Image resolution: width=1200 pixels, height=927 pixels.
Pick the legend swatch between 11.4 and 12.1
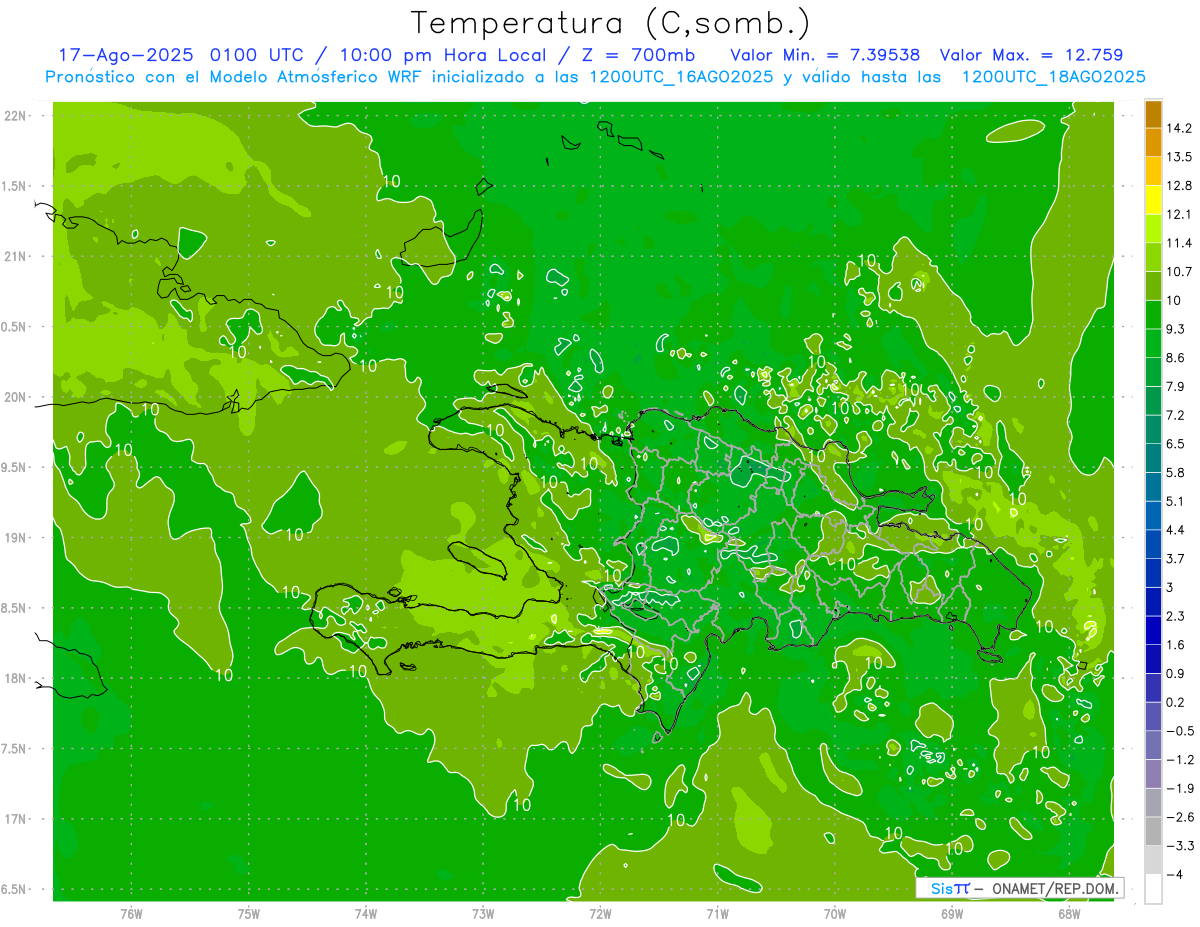click(x=1153, y=228)
